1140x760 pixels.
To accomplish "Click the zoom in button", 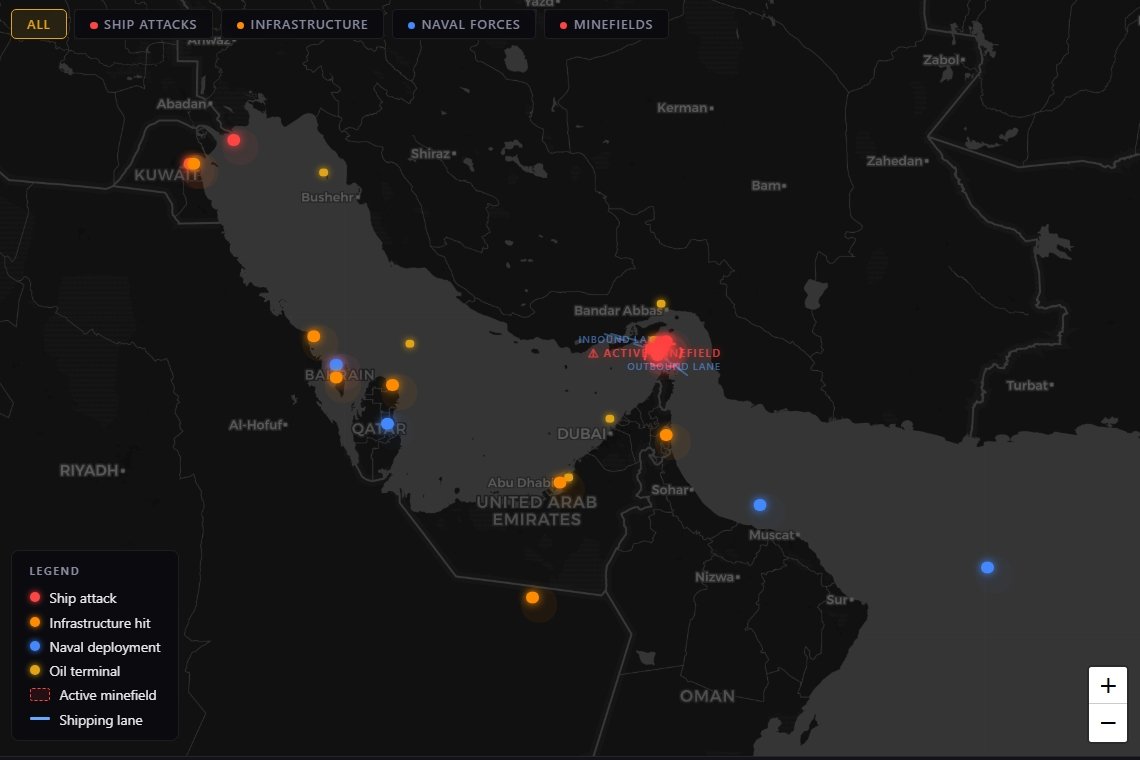I will point(1107,686).
